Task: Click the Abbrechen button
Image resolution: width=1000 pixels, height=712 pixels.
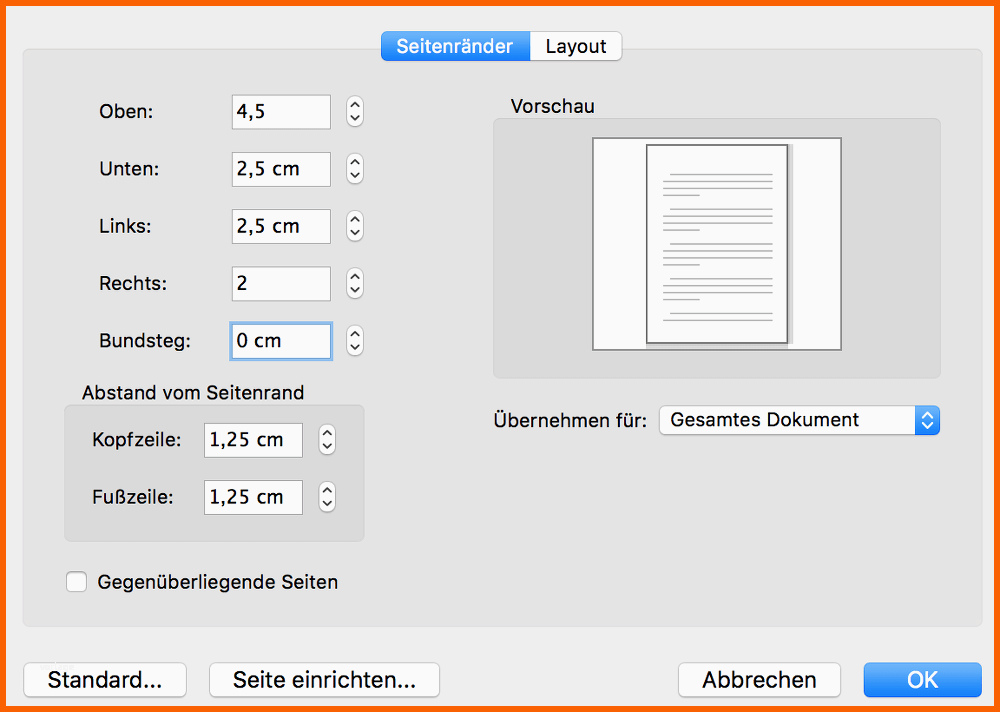Action: tap(759, 680)
